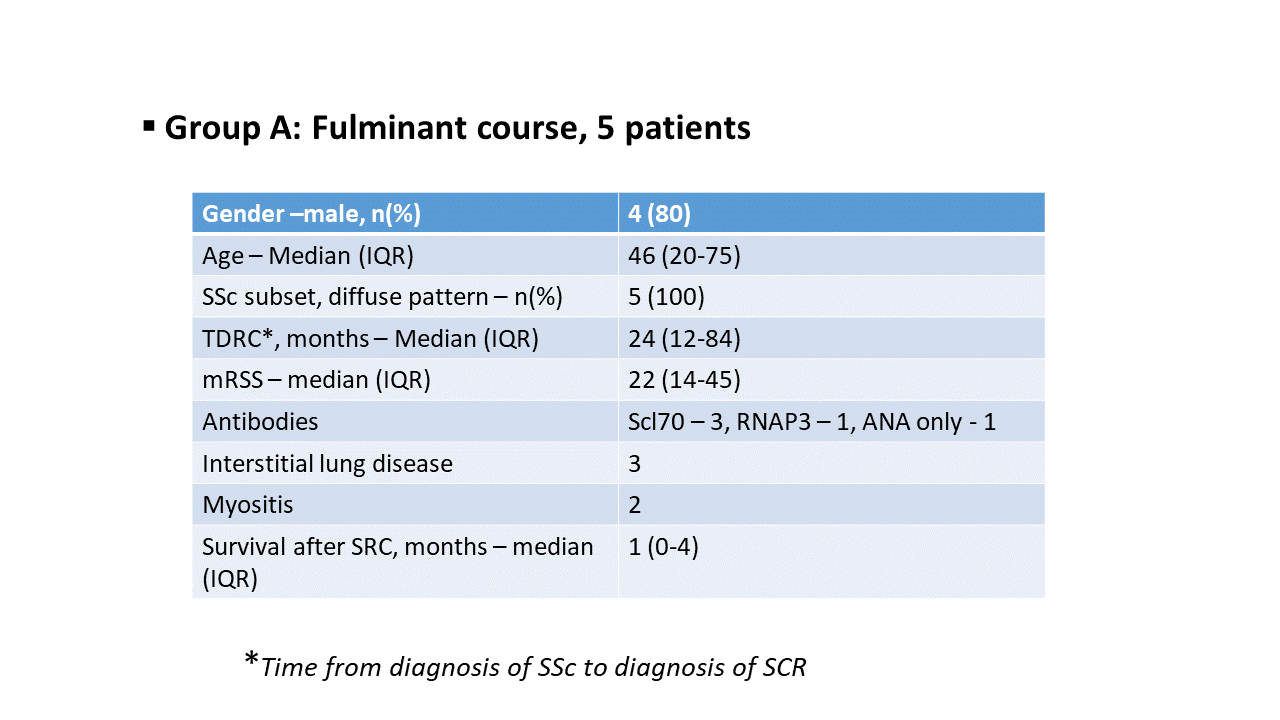Click the '1 (0-4)' survival value
Screen dimensions: 1280x720
(663, 548)
